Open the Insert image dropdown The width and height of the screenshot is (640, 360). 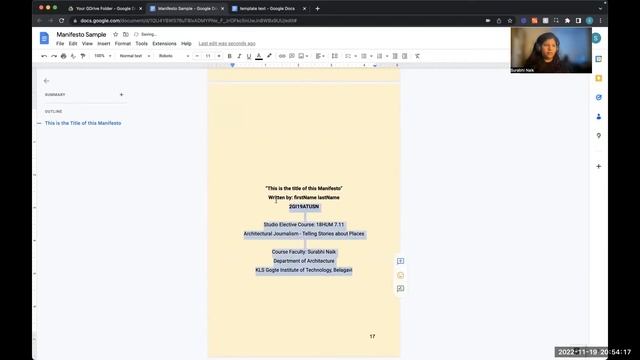click(x=304, y=56)
